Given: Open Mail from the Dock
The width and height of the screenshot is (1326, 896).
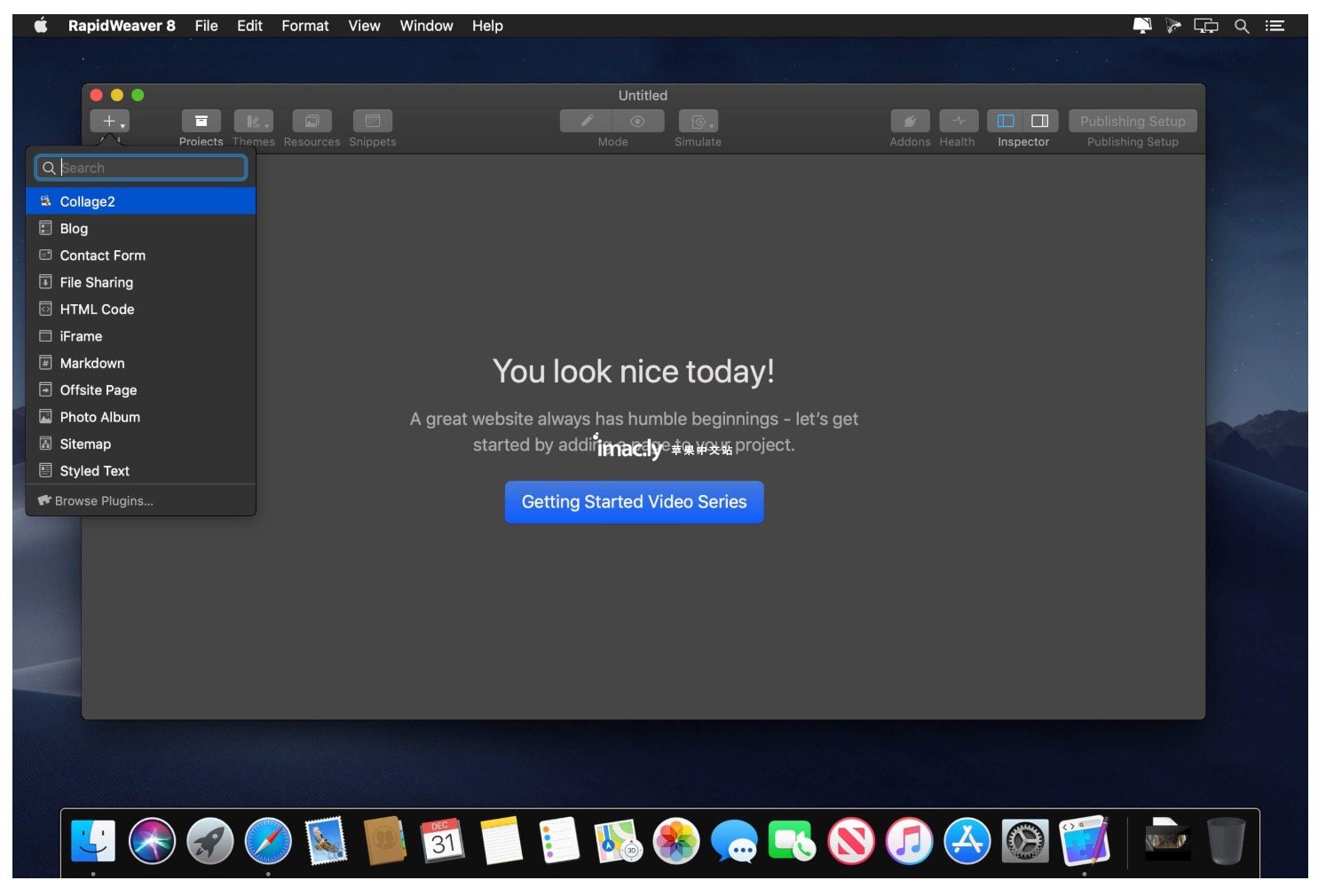Looking at the screenshot, I should 327,841.
